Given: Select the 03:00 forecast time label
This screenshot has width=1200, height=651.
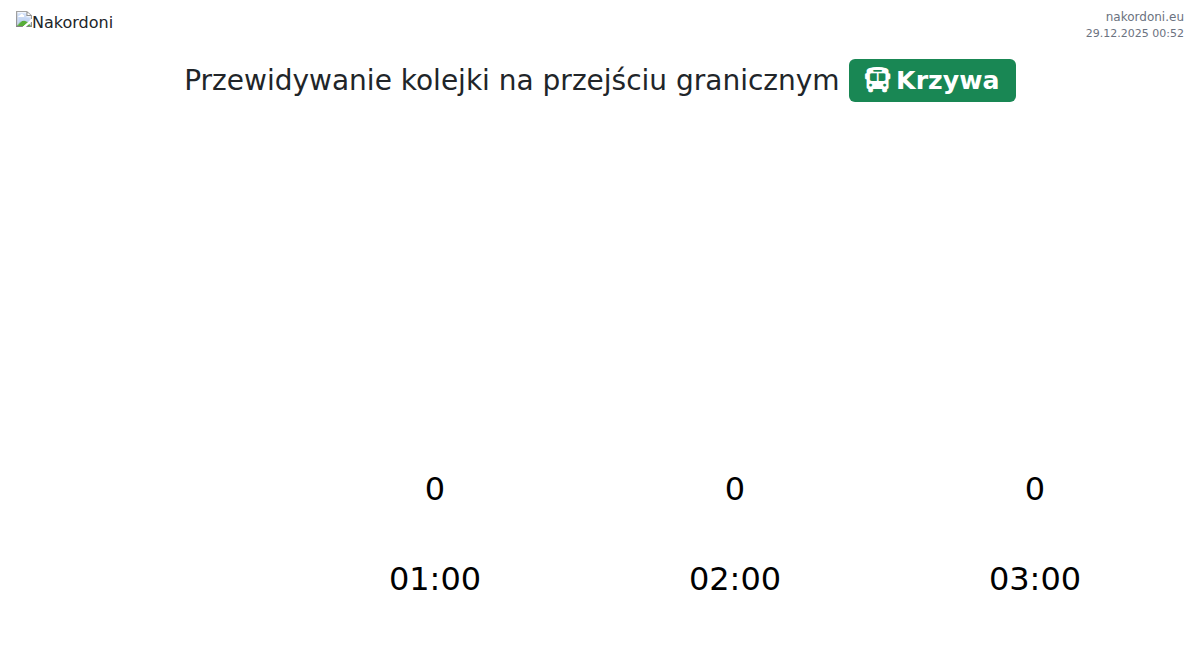Looking at the screenshot, I should 1035,579.
